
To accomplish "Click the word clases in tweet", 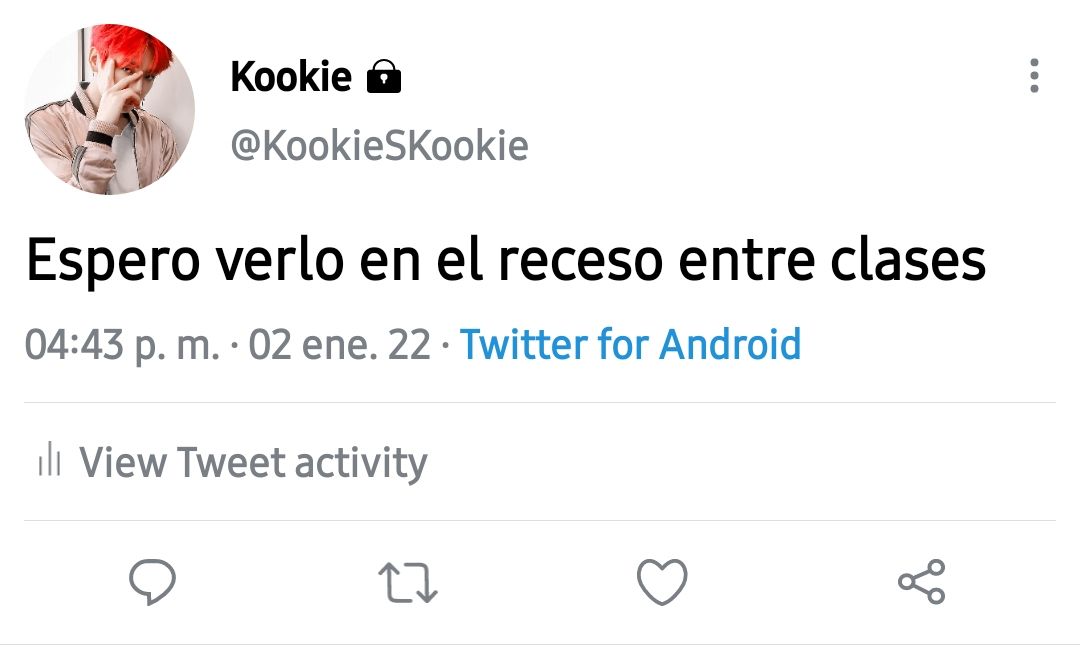I will coord(908,260).
